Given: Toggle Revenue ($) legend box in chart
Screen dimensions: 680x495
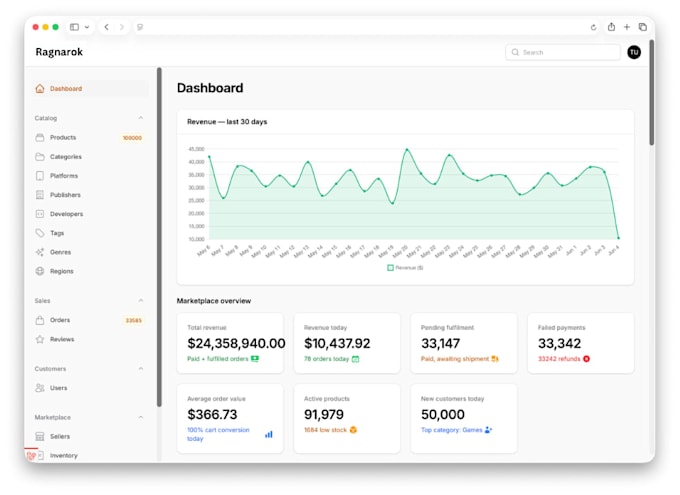Looking at the screenshot, I should (390, 268).
